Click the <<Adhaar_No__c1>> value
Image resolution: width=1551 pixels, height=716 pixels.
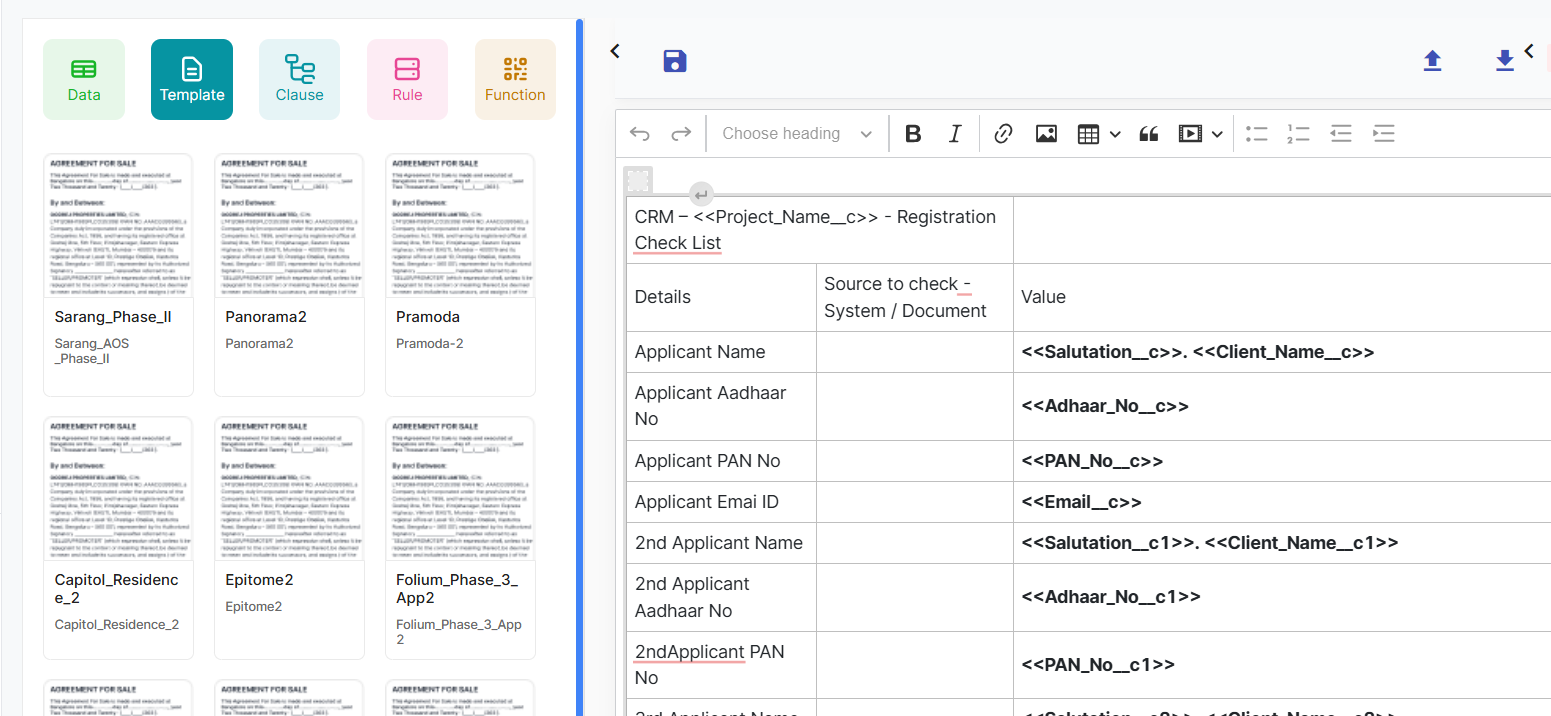[x=1111, y=597]
